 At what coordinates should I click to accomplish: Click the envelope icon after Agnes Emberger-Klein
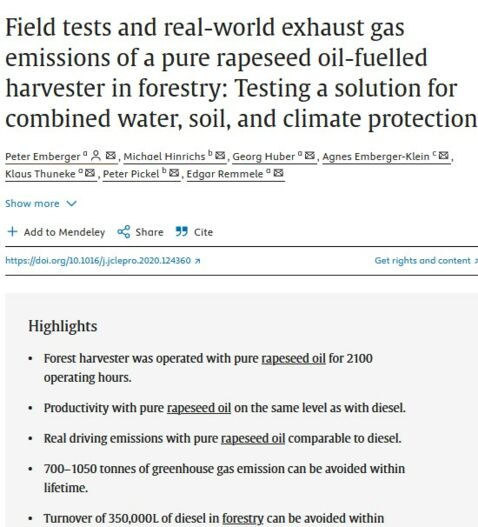pyautogui.click(x=444, y=156)
